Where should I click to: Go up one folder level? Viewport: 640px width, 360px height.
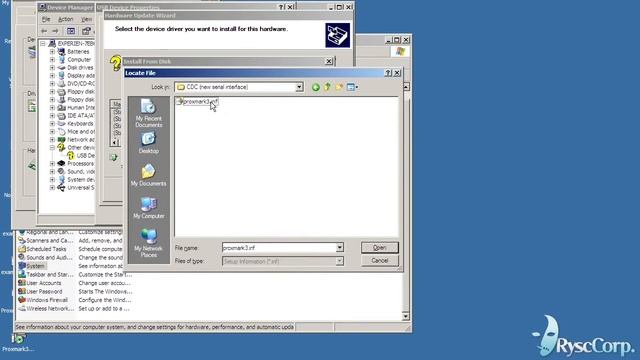pos(327,87)
